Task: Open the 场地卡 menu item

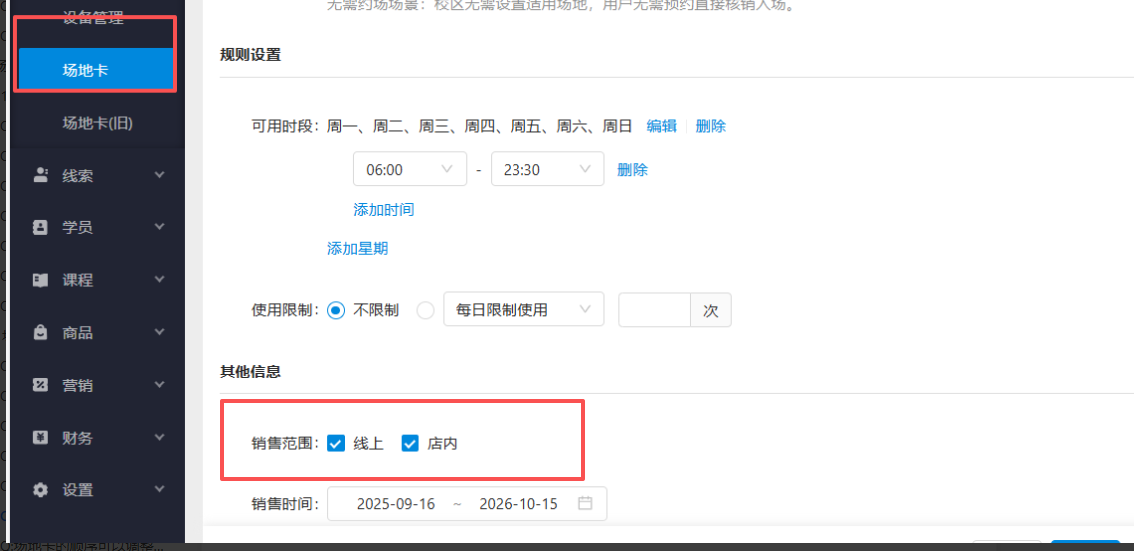Action: pos(96,70)
